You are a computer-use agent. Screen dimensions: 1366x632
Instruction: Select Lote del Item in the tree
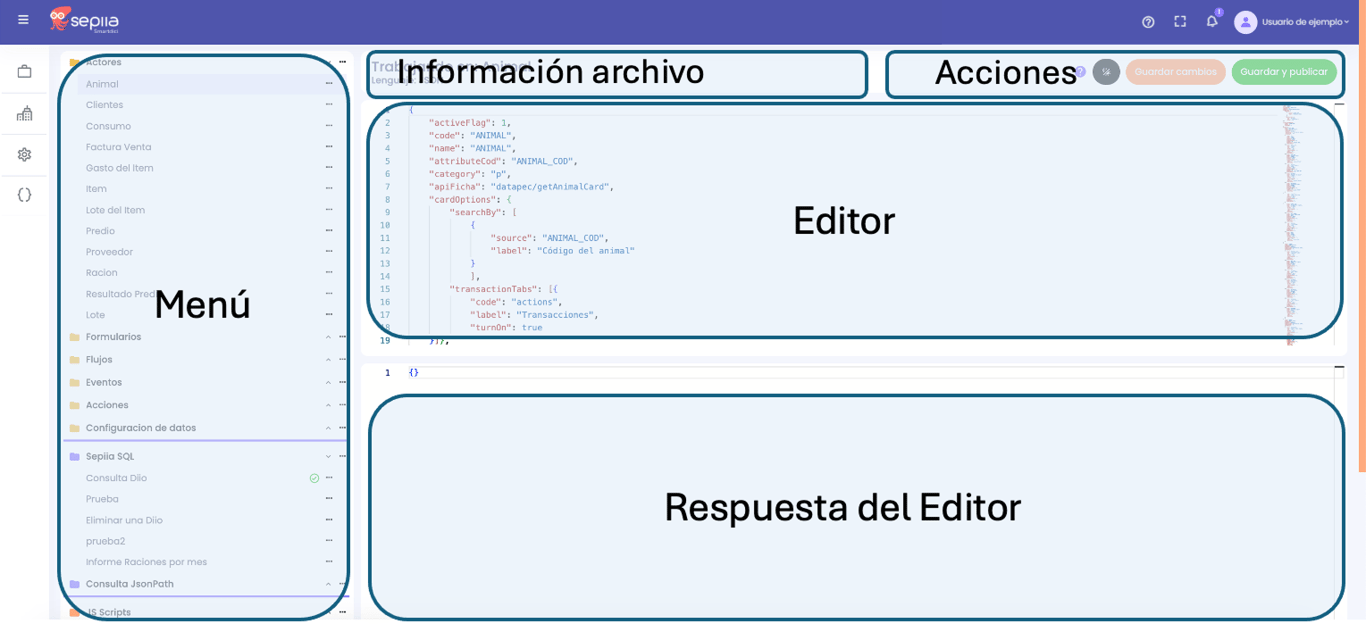[x=115, y=210]
